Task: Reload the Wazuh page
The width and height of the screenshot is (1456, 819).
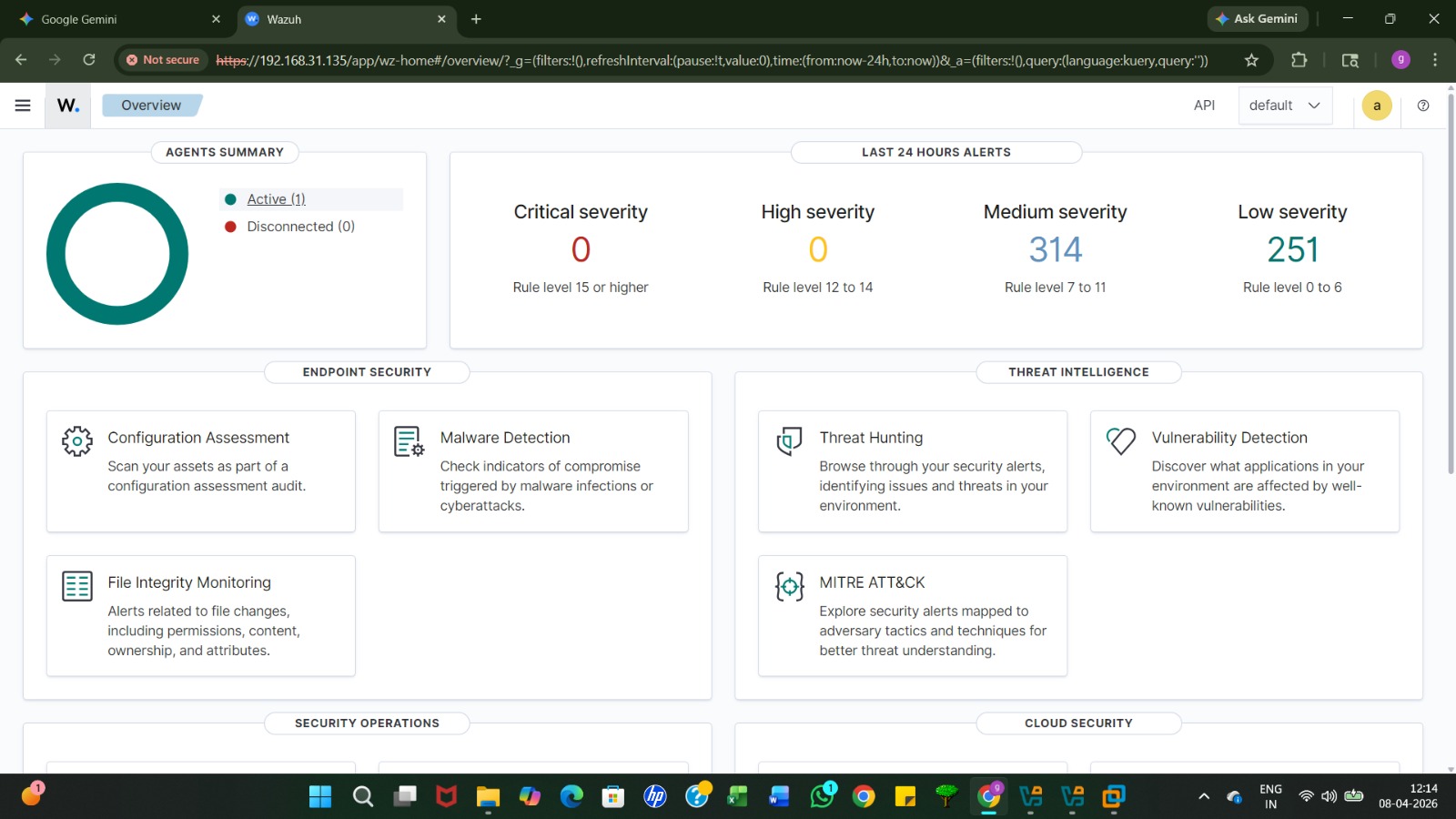Action: click(89, 60)
